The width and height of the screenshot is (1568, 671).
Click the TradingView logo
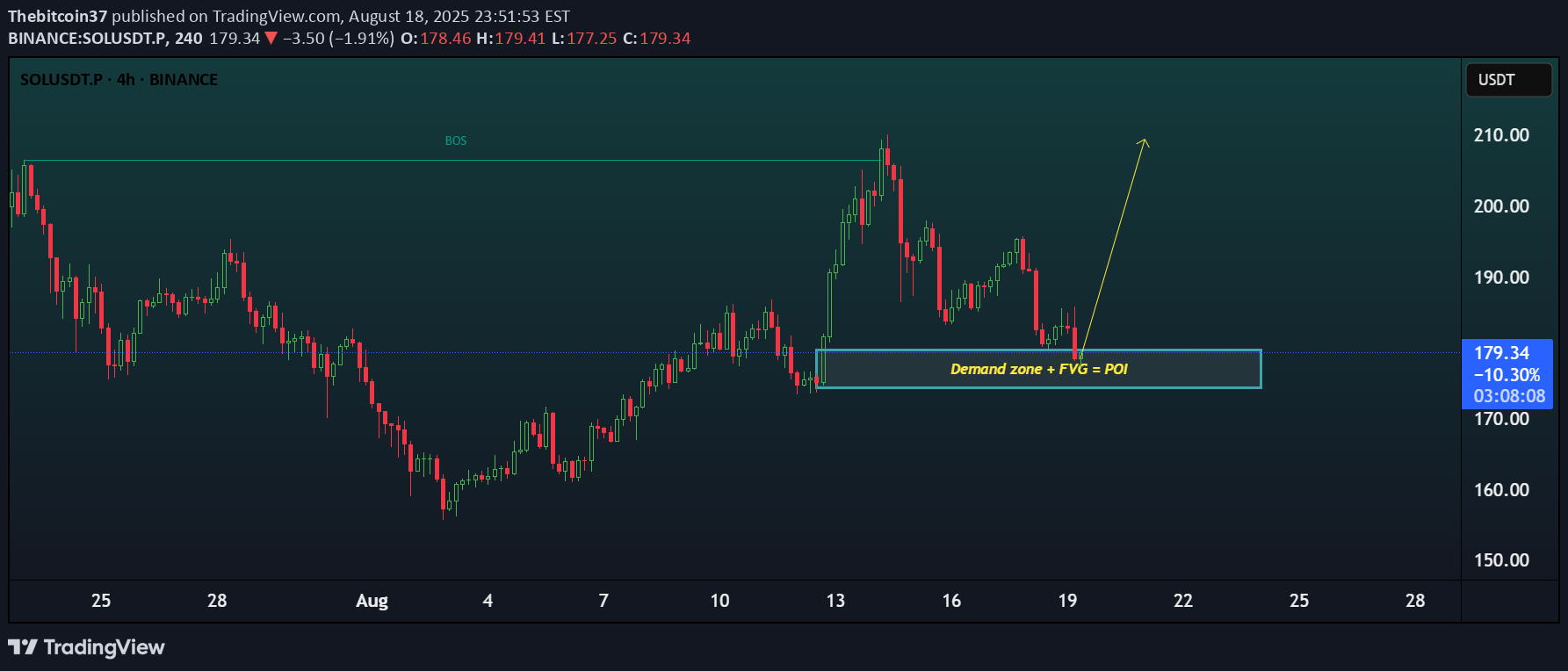point(86,647)
